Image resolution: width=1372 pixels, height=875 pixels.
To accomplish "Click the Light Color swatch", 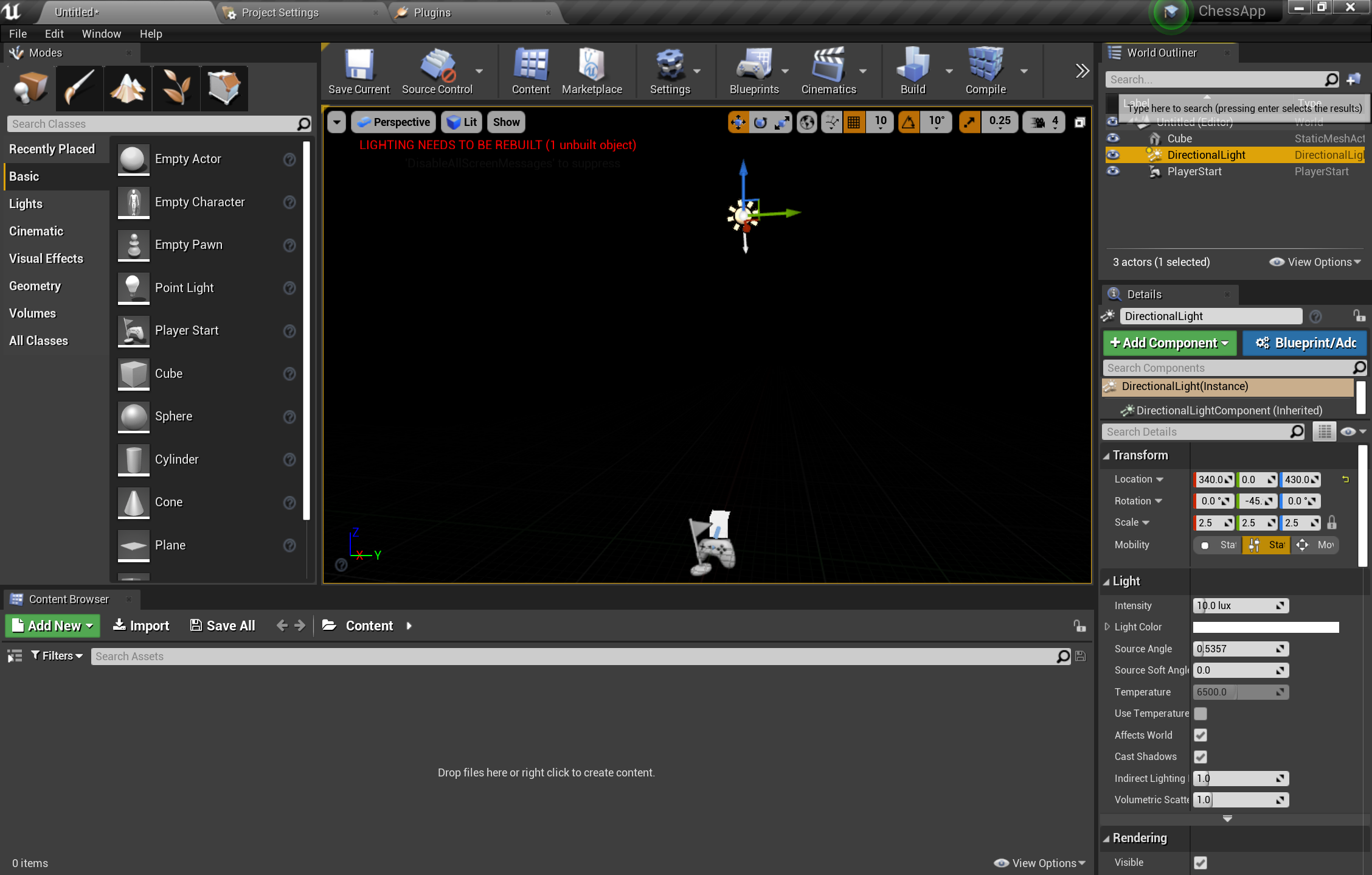I will click(1266, 627).
